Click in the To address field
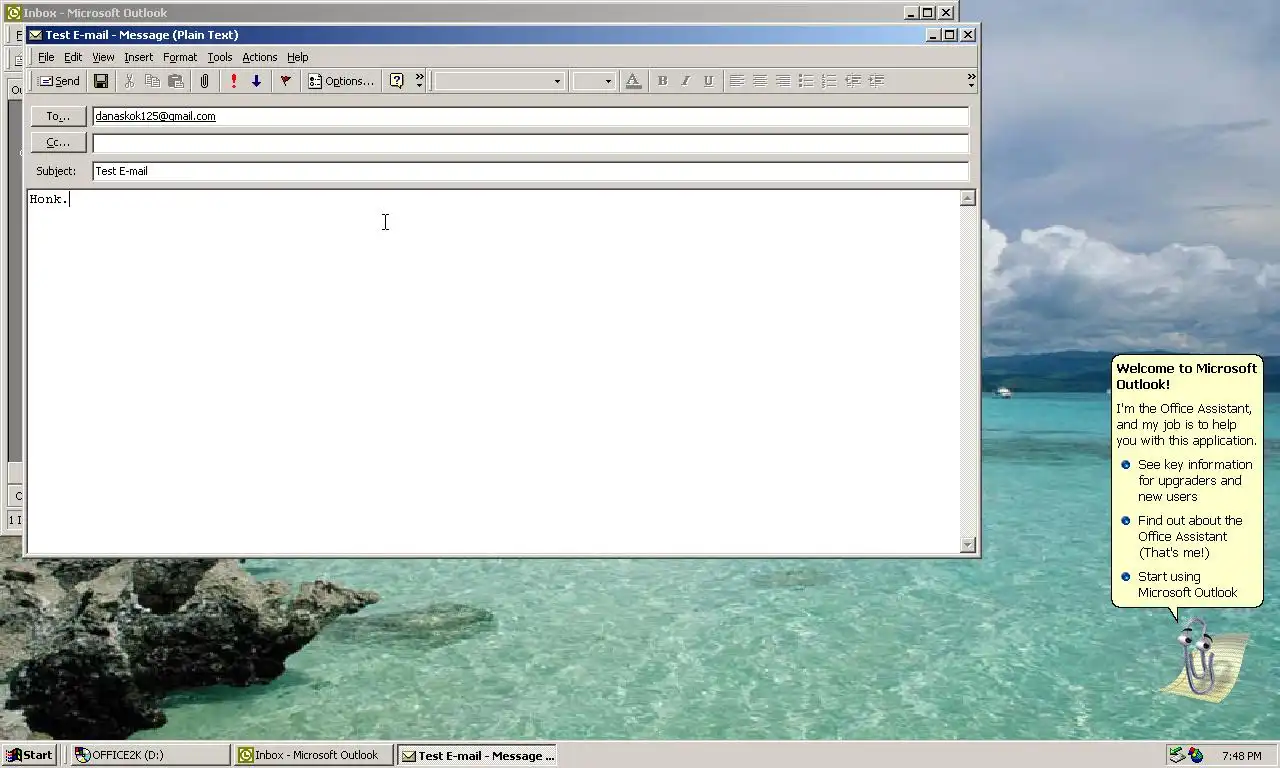Image resolution: width=1280 pixels, height=768 pixels. click(x=531, y=116)
